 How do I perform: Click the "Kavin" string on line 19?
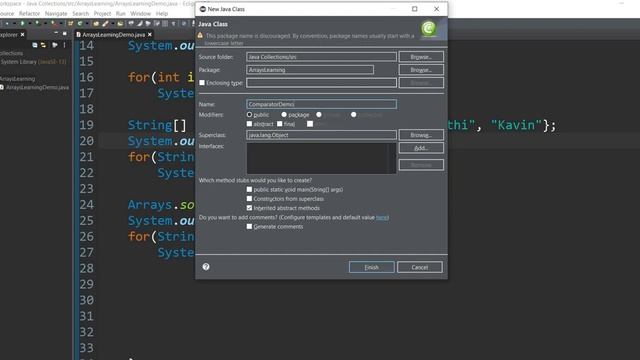516,125
